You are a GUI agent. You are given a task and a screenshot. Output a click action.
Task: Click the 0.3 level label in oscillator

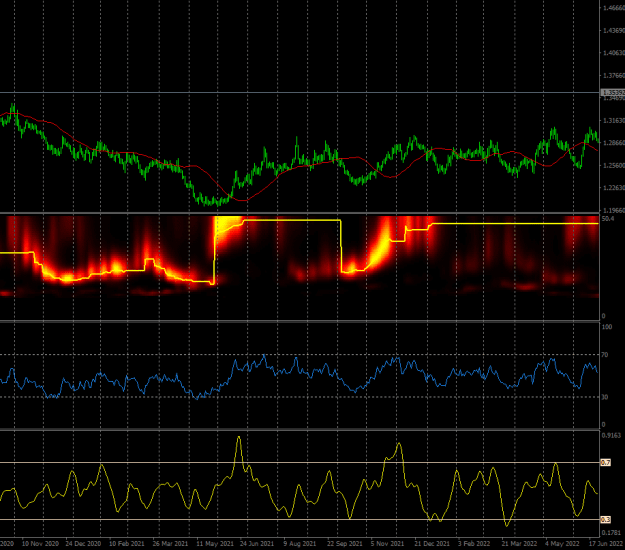click(x=605, y=520)
